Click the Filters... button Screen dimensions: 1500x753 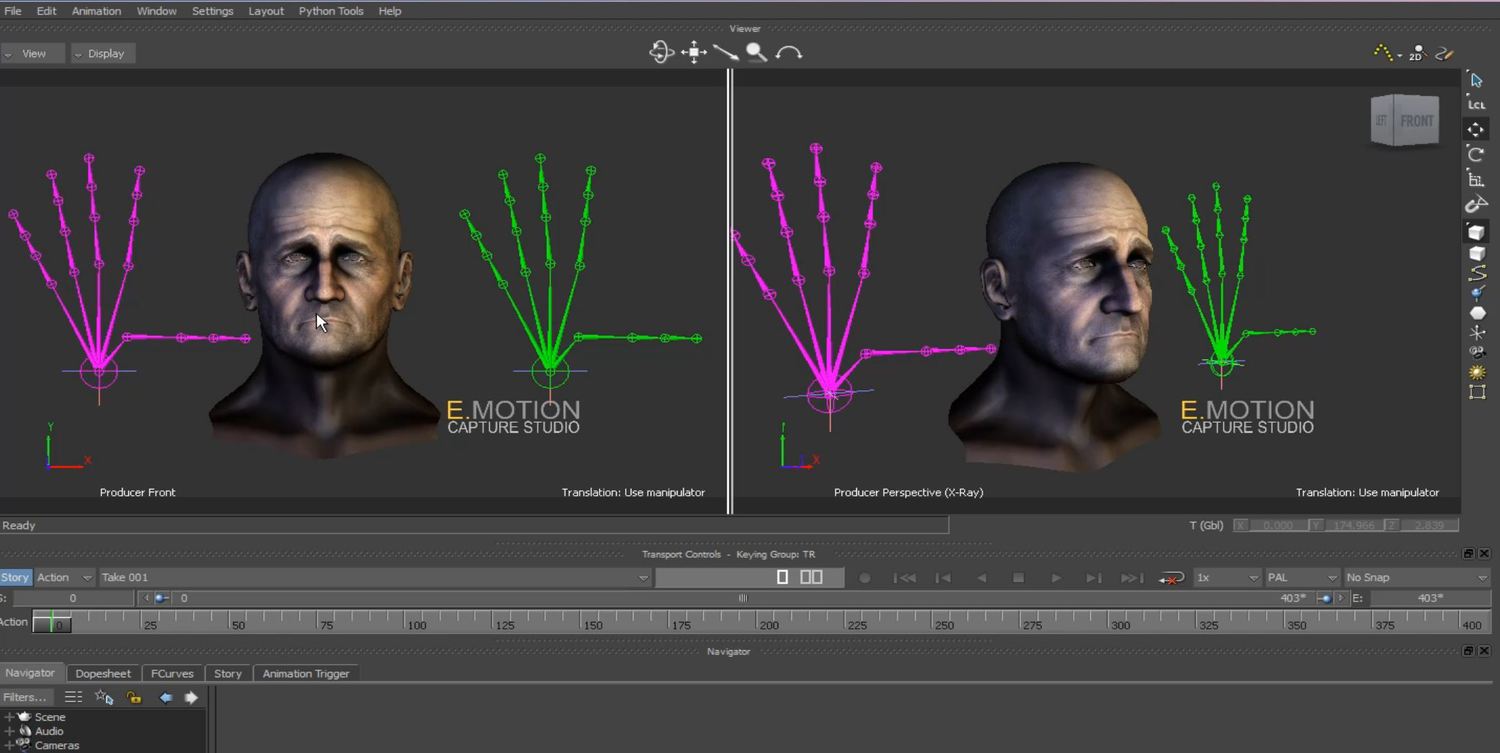click(25, 697)
